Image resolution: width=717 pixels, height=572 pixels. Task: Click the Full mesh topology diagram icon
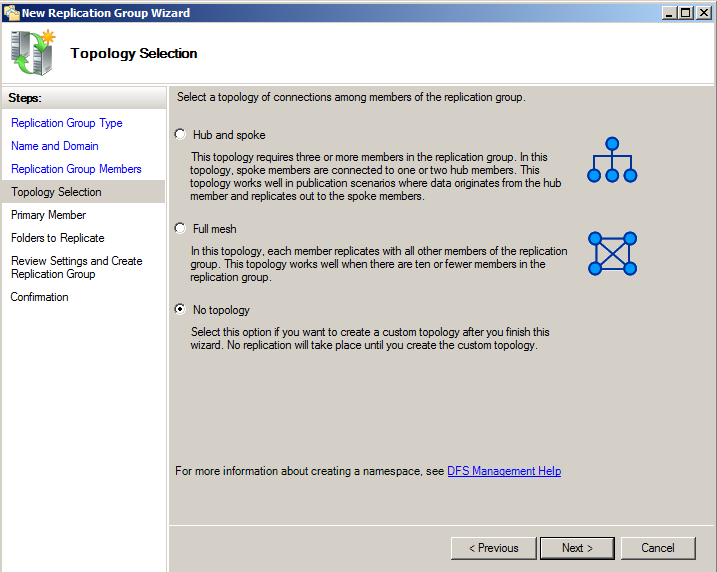(x=612, y=253)
